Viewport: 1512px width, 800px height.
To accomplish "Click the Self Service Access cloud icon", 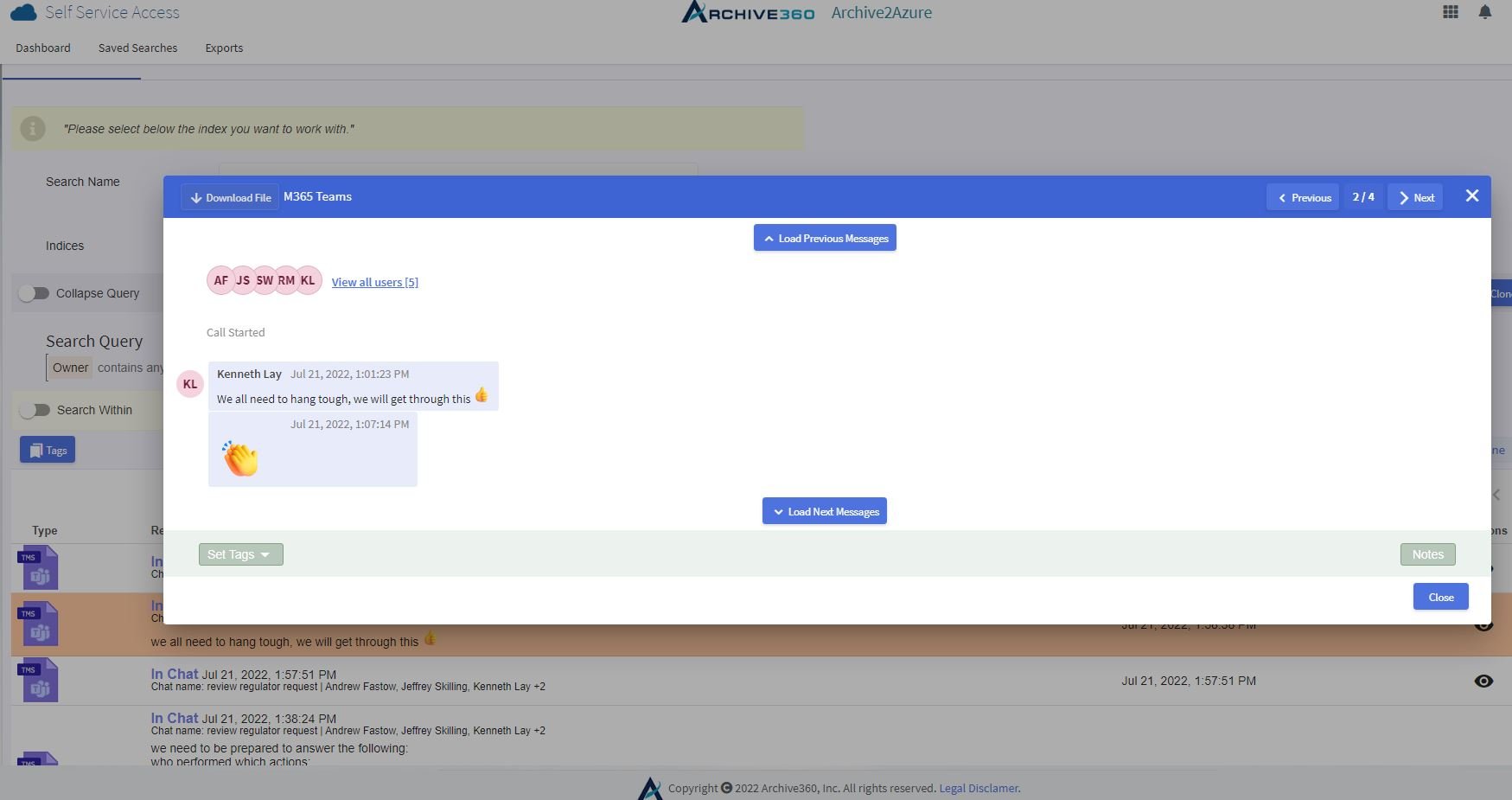I will point(23,12).
